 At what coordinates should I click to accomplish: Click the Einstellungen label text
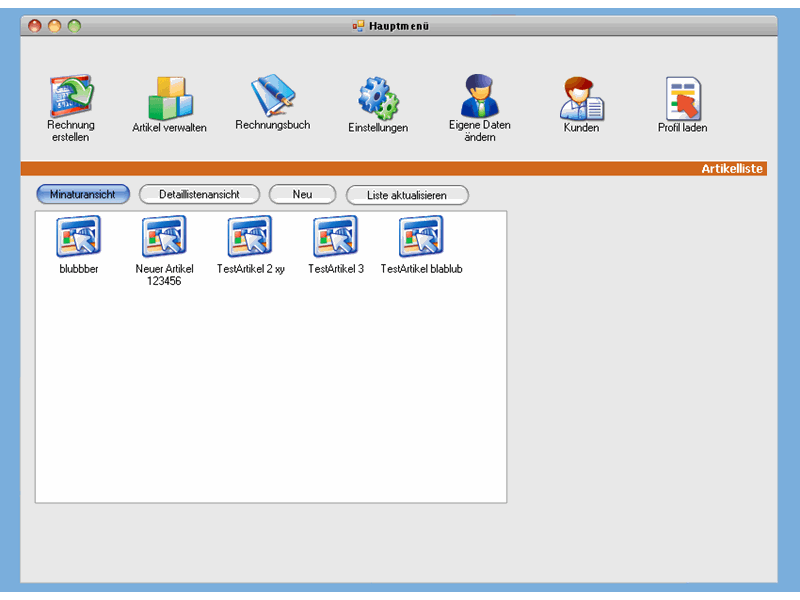378,128
